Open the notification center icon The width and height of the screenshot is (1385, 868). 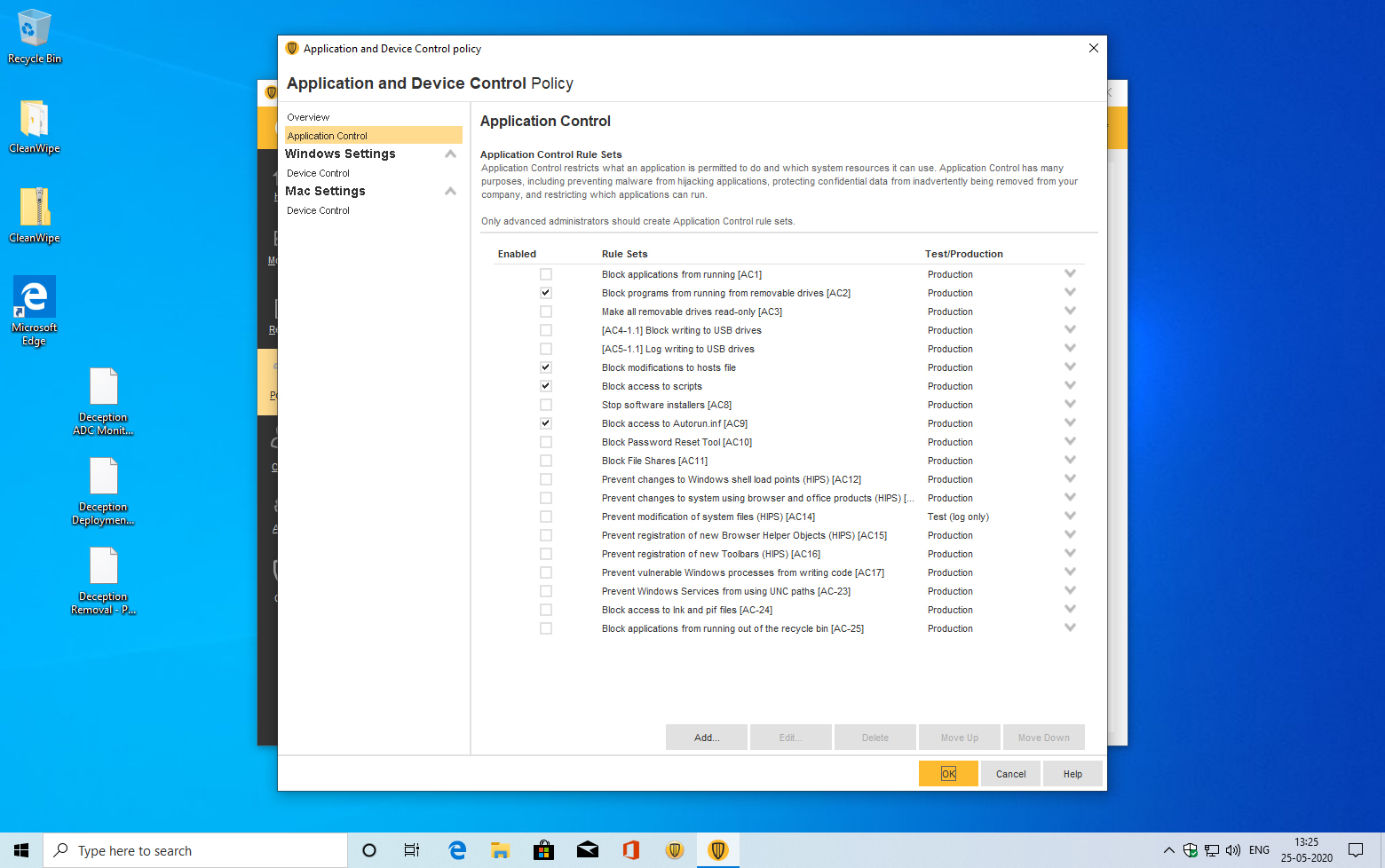[x=1356, y=850]
